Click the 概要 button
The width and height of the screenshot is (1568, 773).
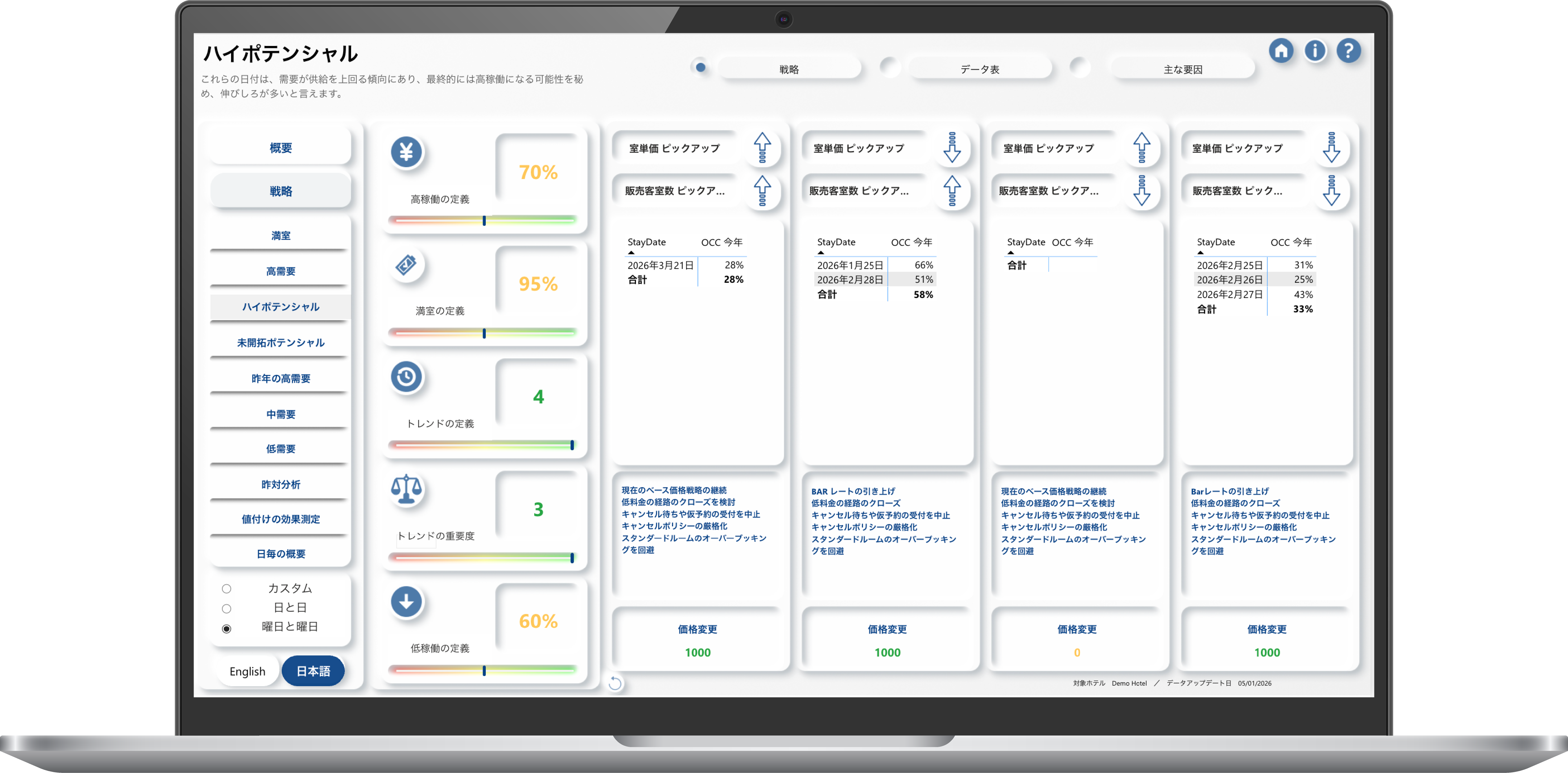(x=281, y=148)
